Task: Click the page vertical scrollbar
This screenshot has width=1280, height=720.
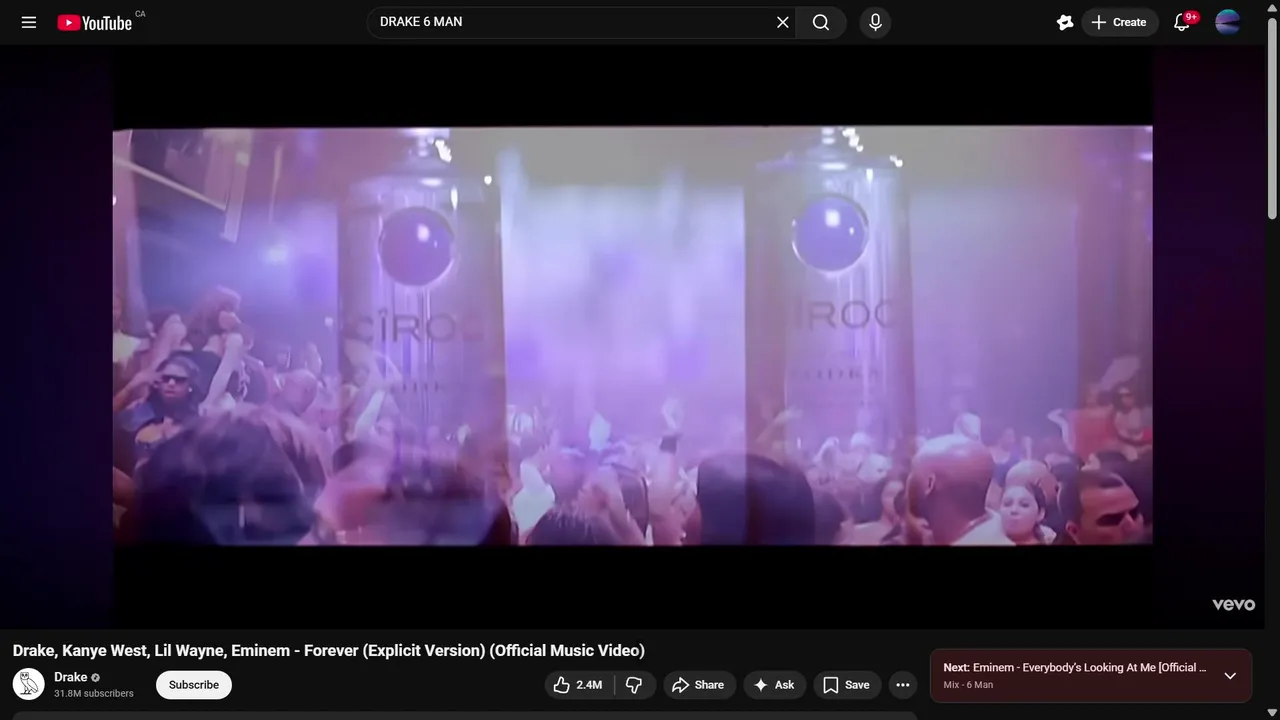Action: coord(1273,118)
